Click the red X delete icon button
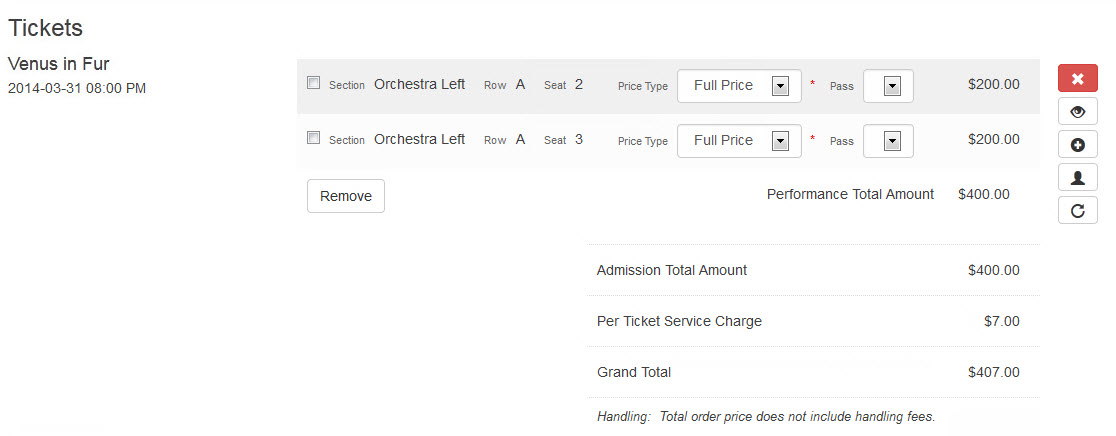 (1078, 78)
